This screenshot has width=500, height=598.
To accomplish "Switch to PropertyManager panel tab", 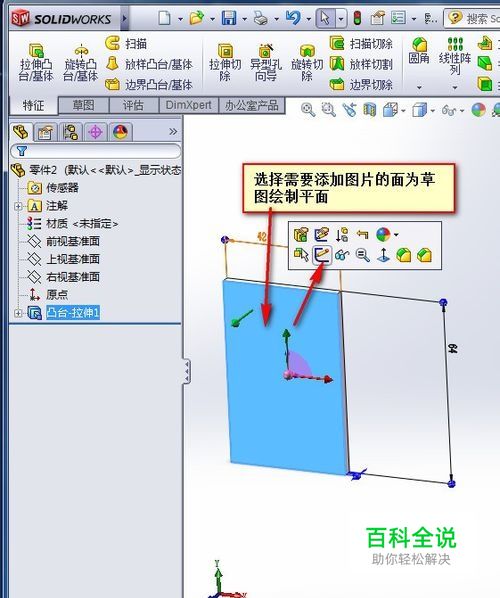I will [x=45, y=132].
